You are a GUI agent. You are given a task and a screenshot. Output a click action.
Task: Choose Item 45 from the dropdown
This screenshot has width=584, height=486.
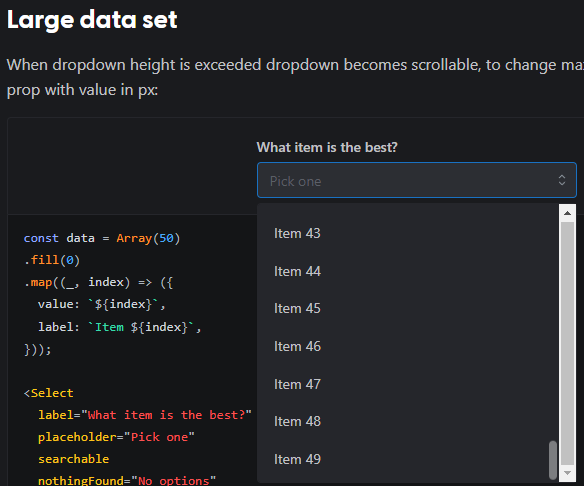[x=408, y=309]
